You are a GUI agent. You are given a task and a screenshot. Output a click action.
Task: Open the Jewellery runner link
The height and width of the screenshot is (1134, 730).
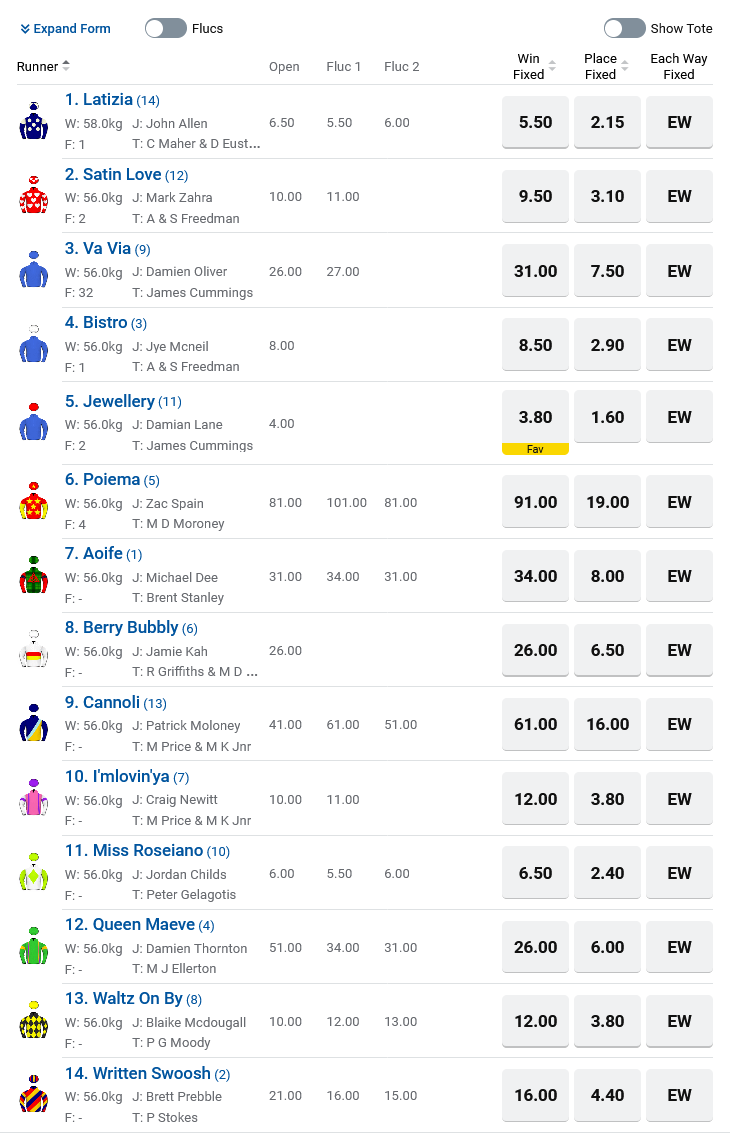[x=118, y=401]
